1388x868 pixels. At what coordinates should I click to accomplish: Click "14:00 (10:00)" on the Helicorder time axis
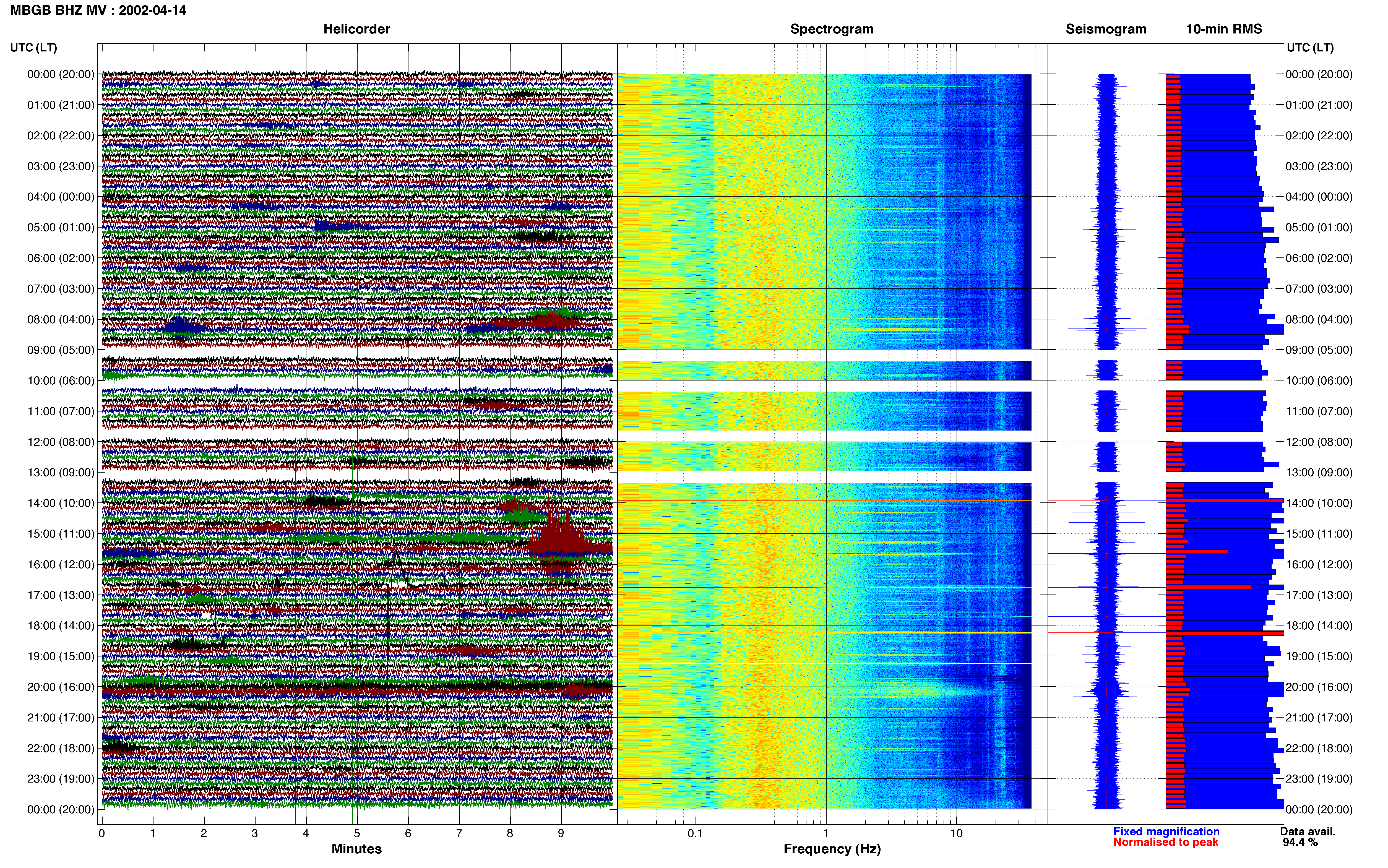tap(61, 503)
